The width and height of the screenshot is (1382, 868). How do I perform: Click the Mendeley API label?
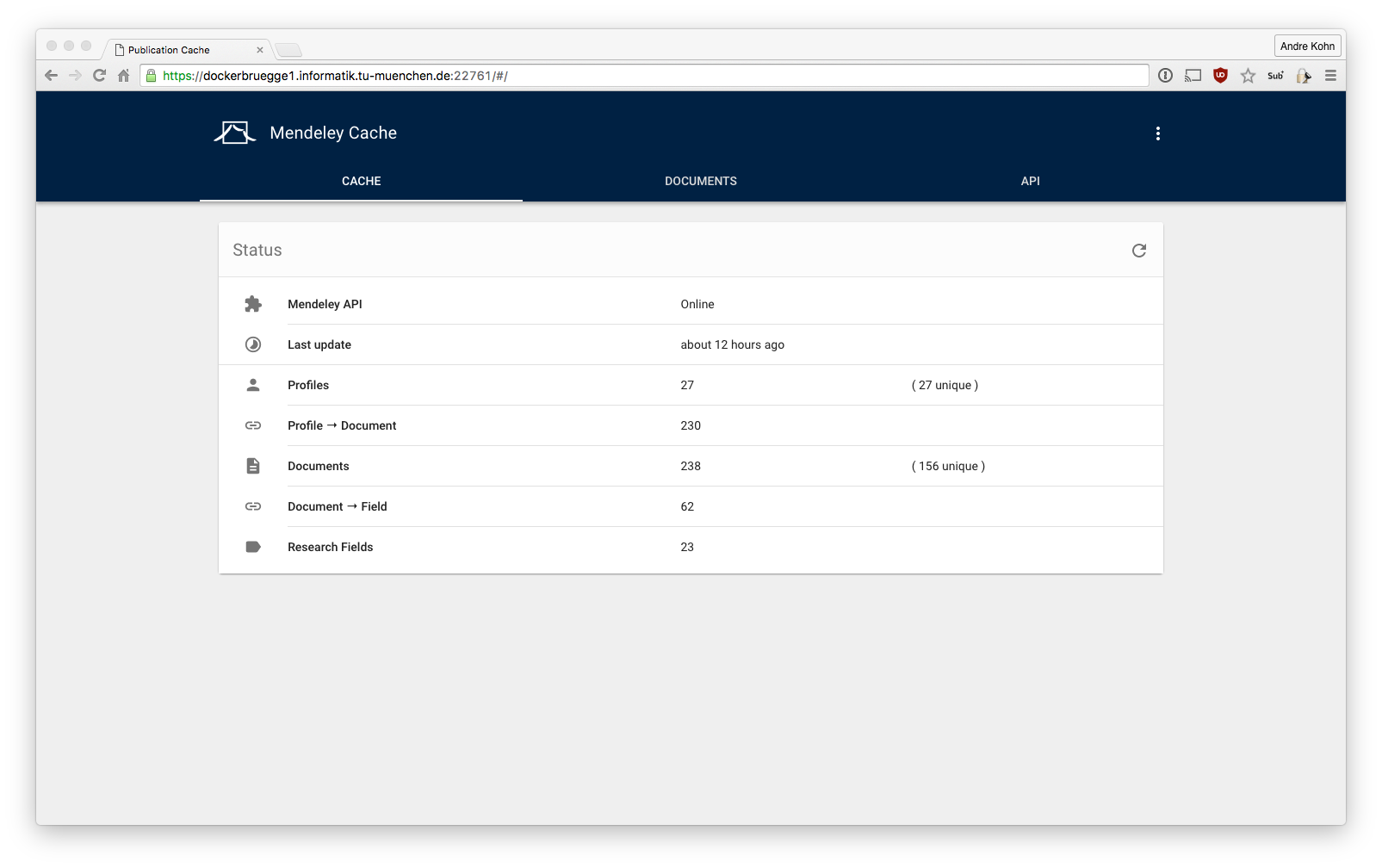[325, 304]
